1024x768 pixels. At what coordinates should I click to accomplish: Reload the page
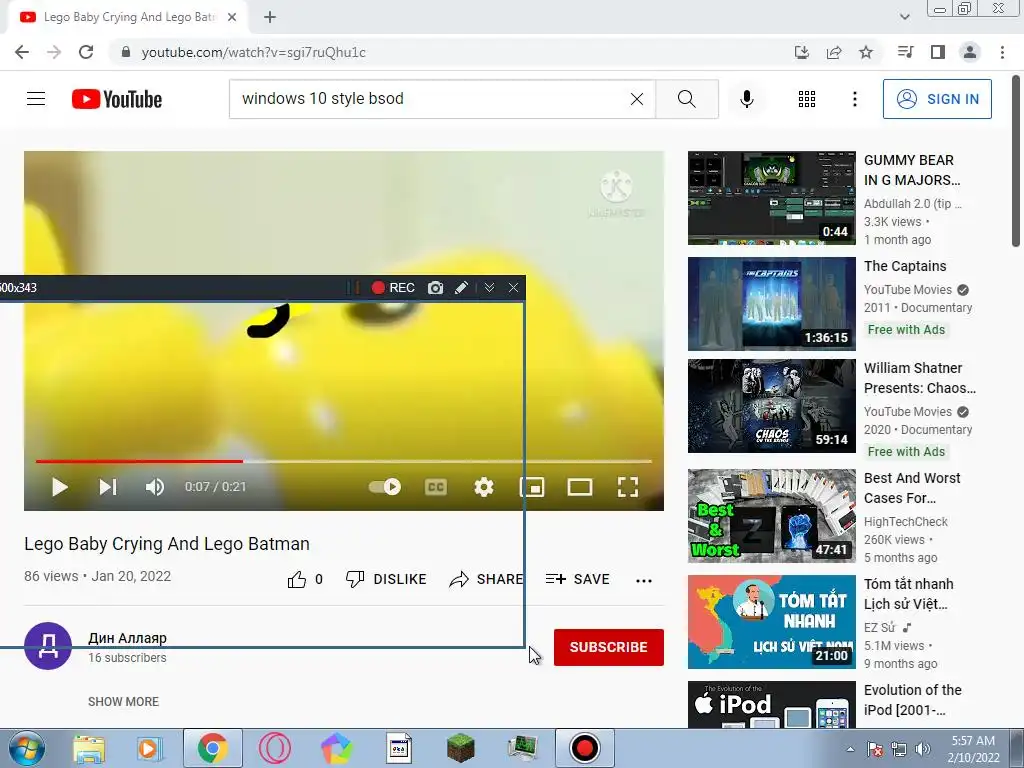pos(86,52)
